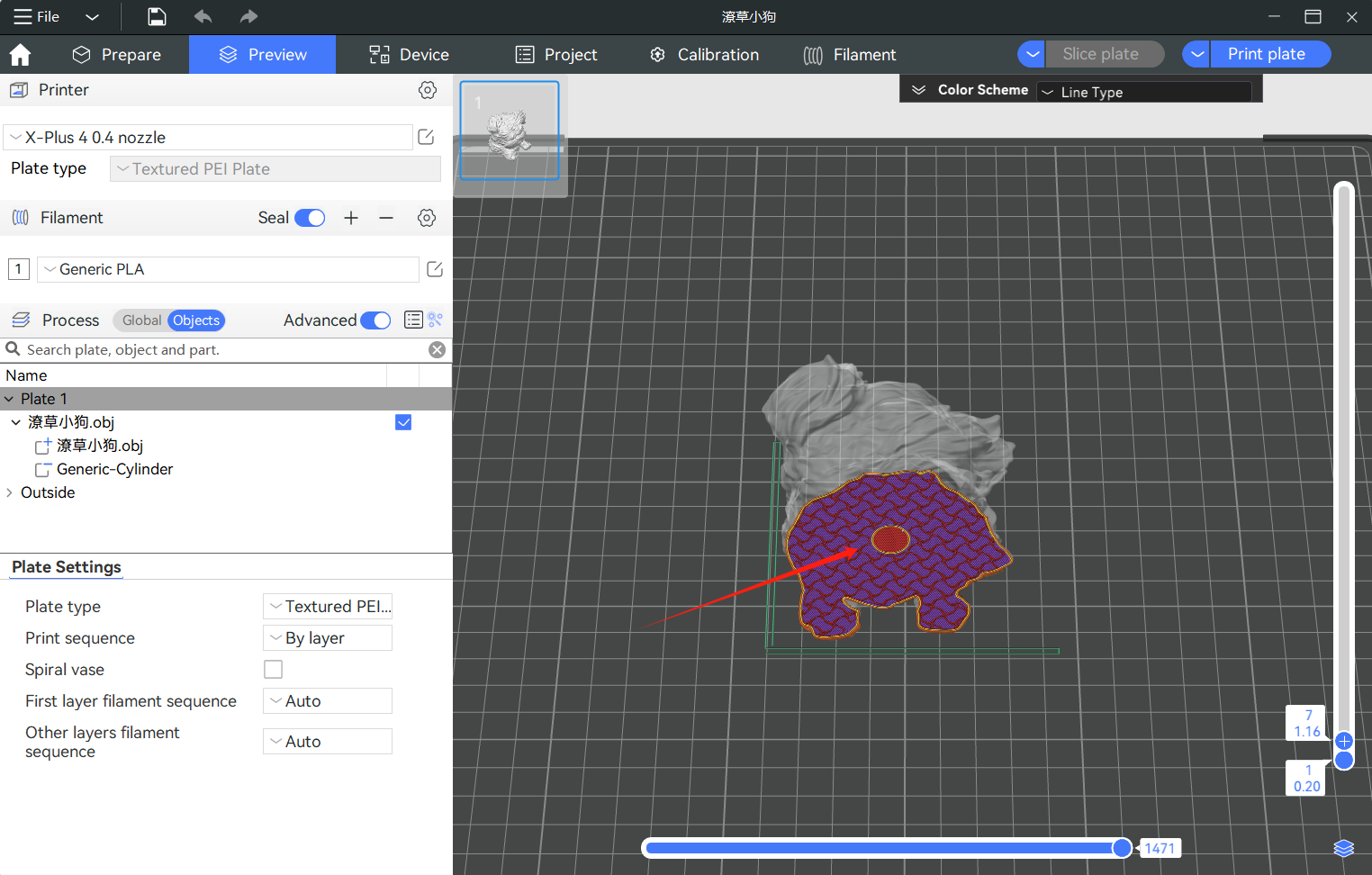Maximize the slicer window
This screenshot has height=875, width=1372.
[x=1313, y=16]
